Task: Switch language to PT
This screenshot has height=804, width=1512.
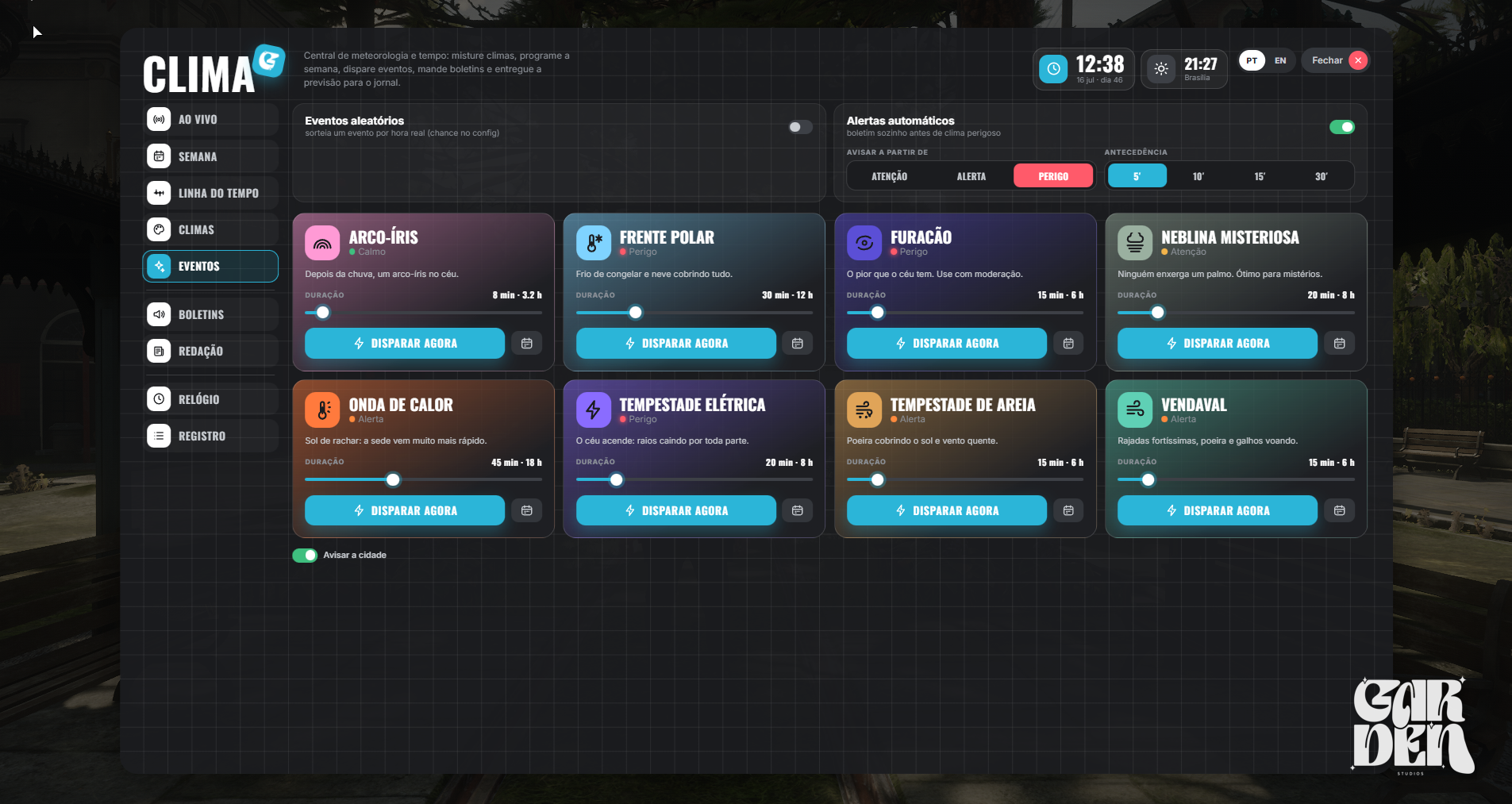Action: click(x=1252, y=60)
